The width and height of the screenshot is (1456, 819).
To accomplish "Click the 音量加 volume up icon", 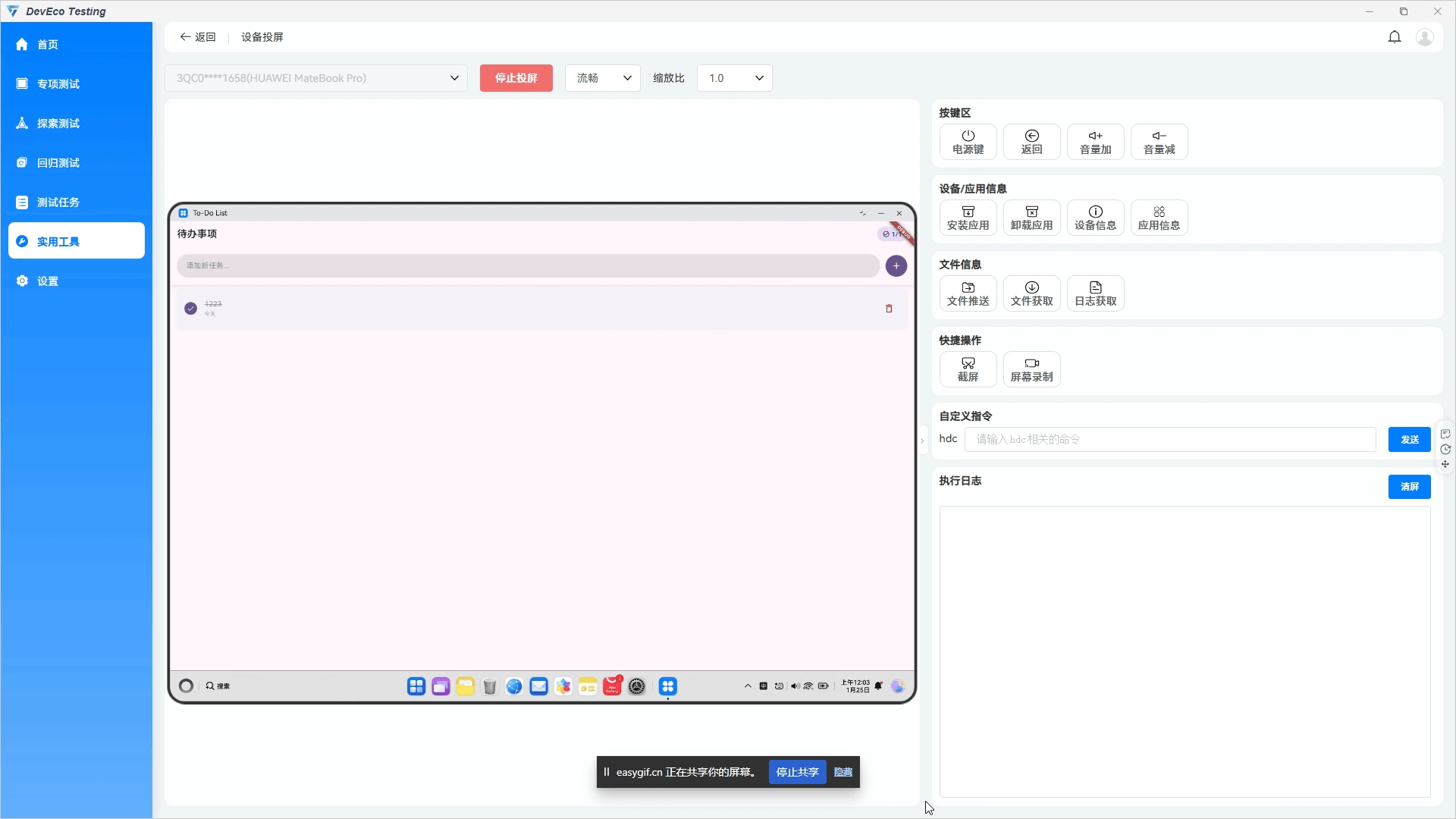I will point(1095,142).
